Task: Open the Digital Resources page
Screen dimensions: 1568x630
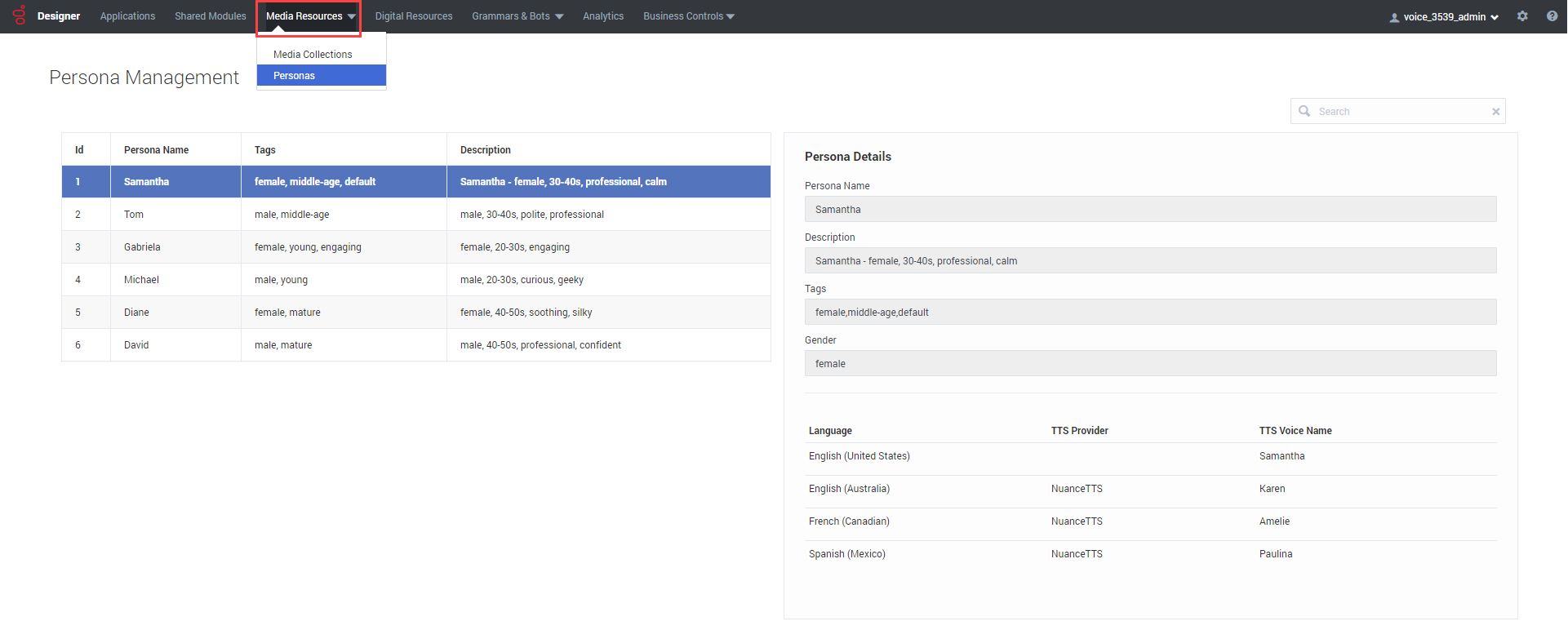Action: coord(413,16)
